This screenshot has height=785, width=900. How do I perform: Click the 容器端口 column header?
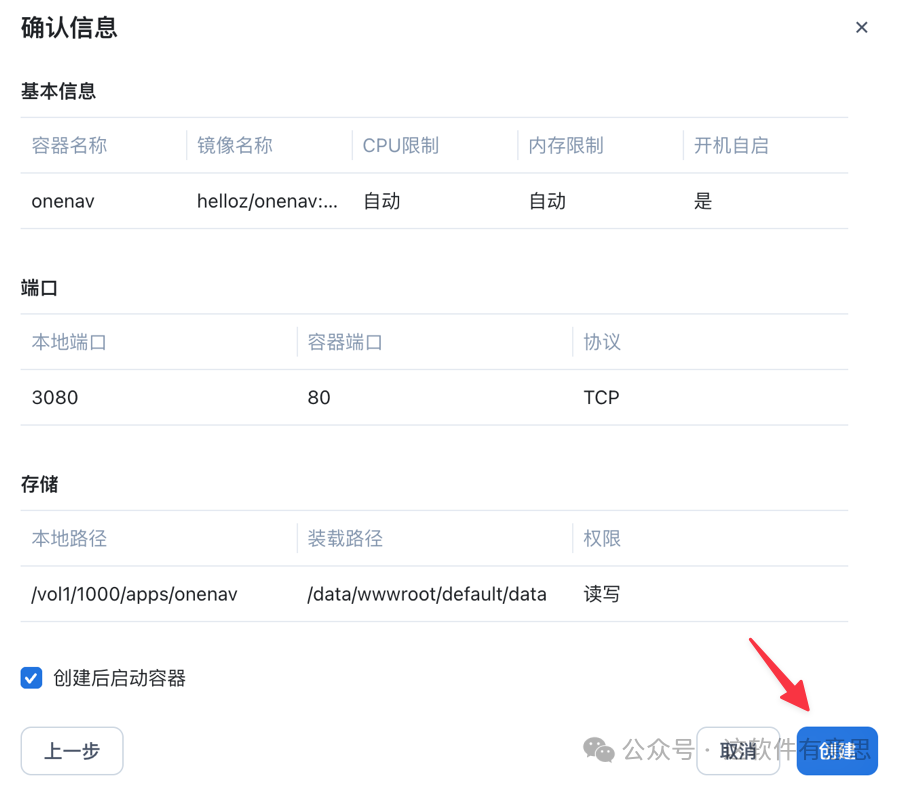click(345, 342)
